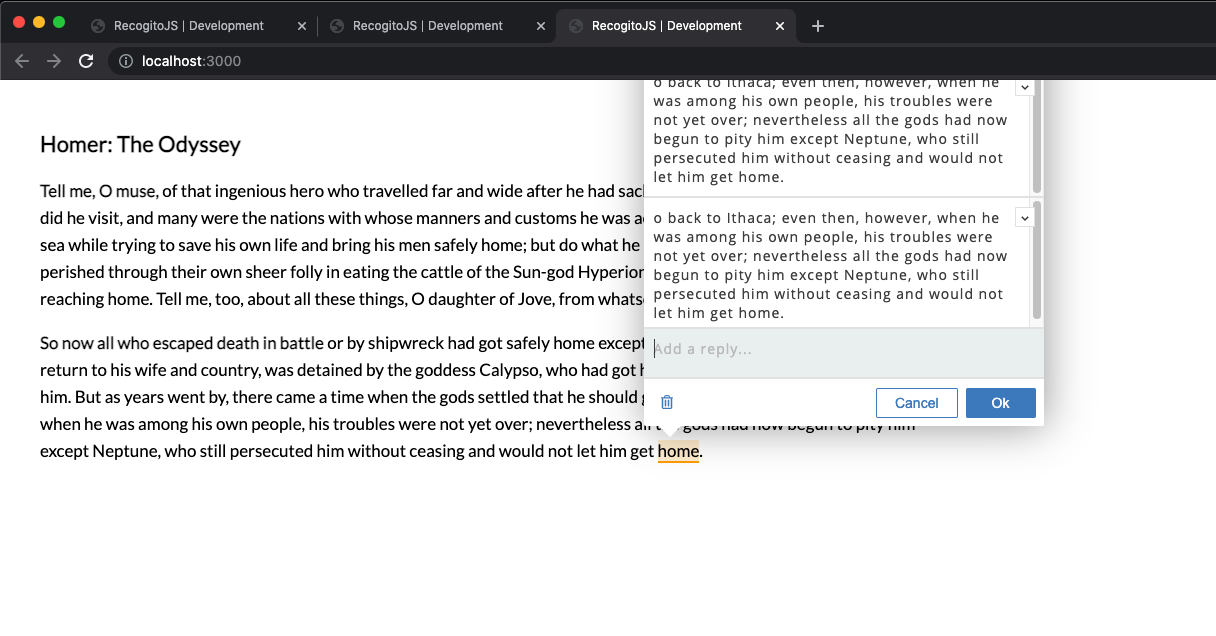Click the favicon on the active RecogitoJS tab

click(x=574, y=25)
